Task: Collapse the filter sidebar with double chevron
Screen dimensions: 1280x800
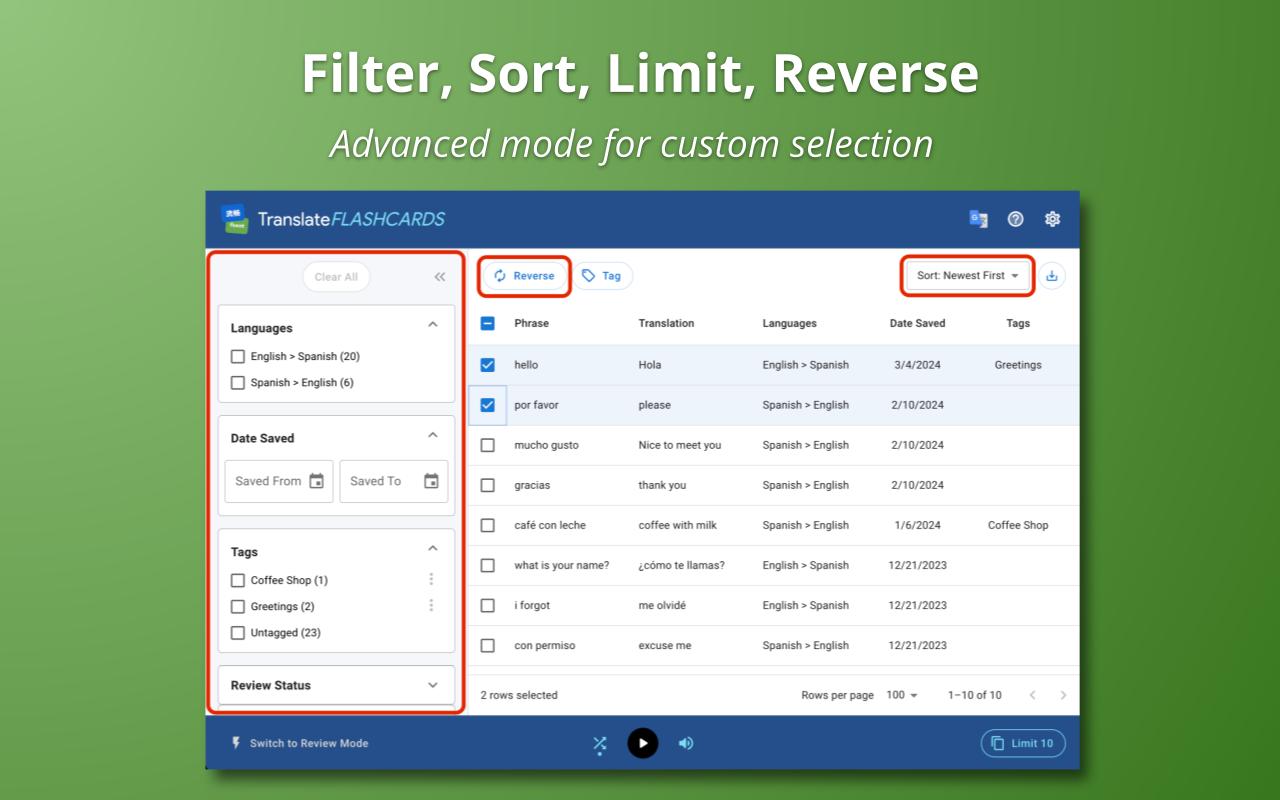Action: point(440,277)
